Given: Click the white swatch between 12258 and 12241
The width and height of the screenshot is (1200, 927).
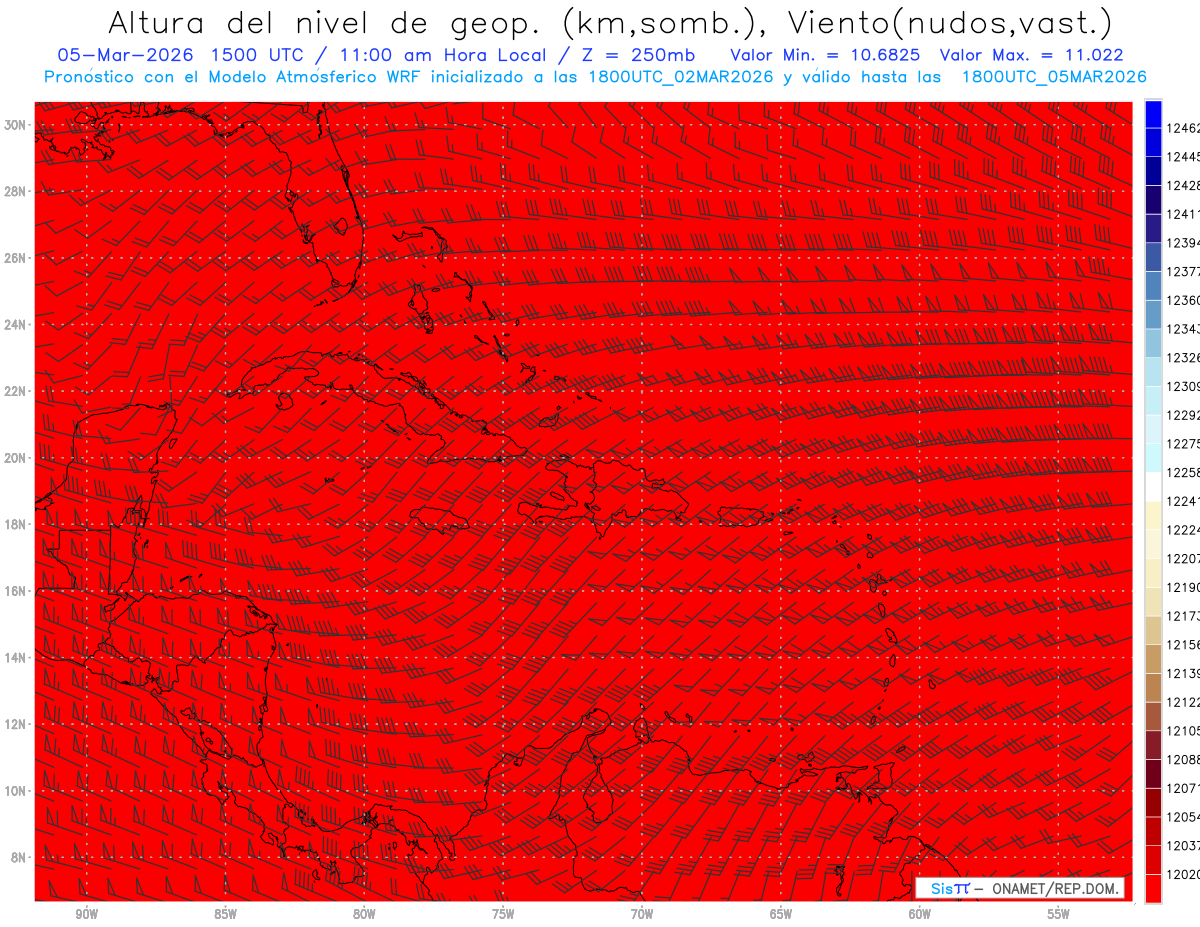Looking at the screenshot, I should coord(1153,487).
